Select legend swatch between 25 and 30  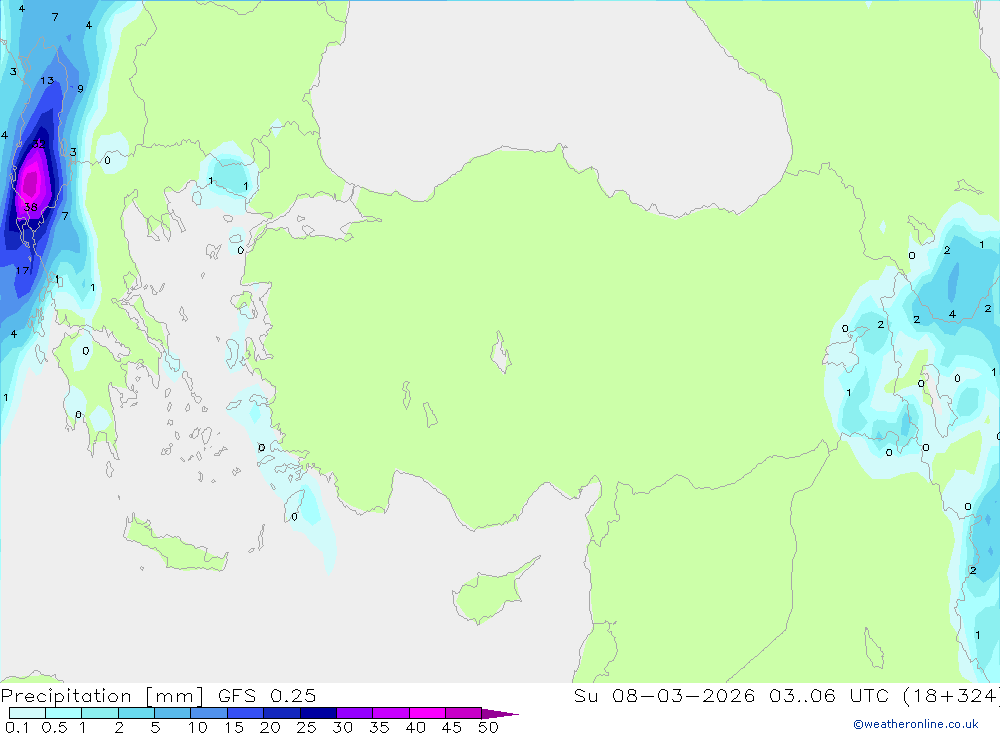coord(318,713)
